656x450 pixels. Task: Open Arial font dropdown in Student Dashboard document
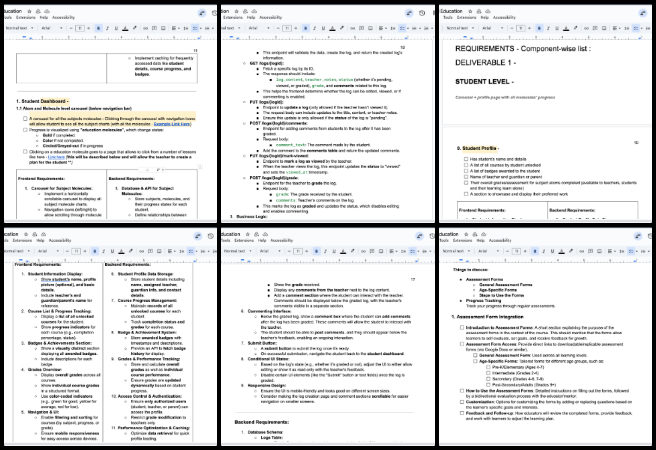tap(51, 28)
